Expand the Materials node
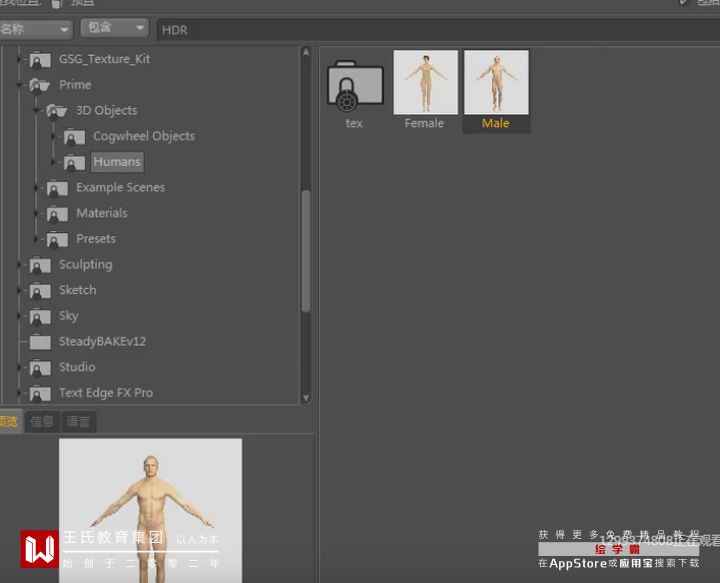Viewport: 720px width, 583px height. click(x=37, y=213)
